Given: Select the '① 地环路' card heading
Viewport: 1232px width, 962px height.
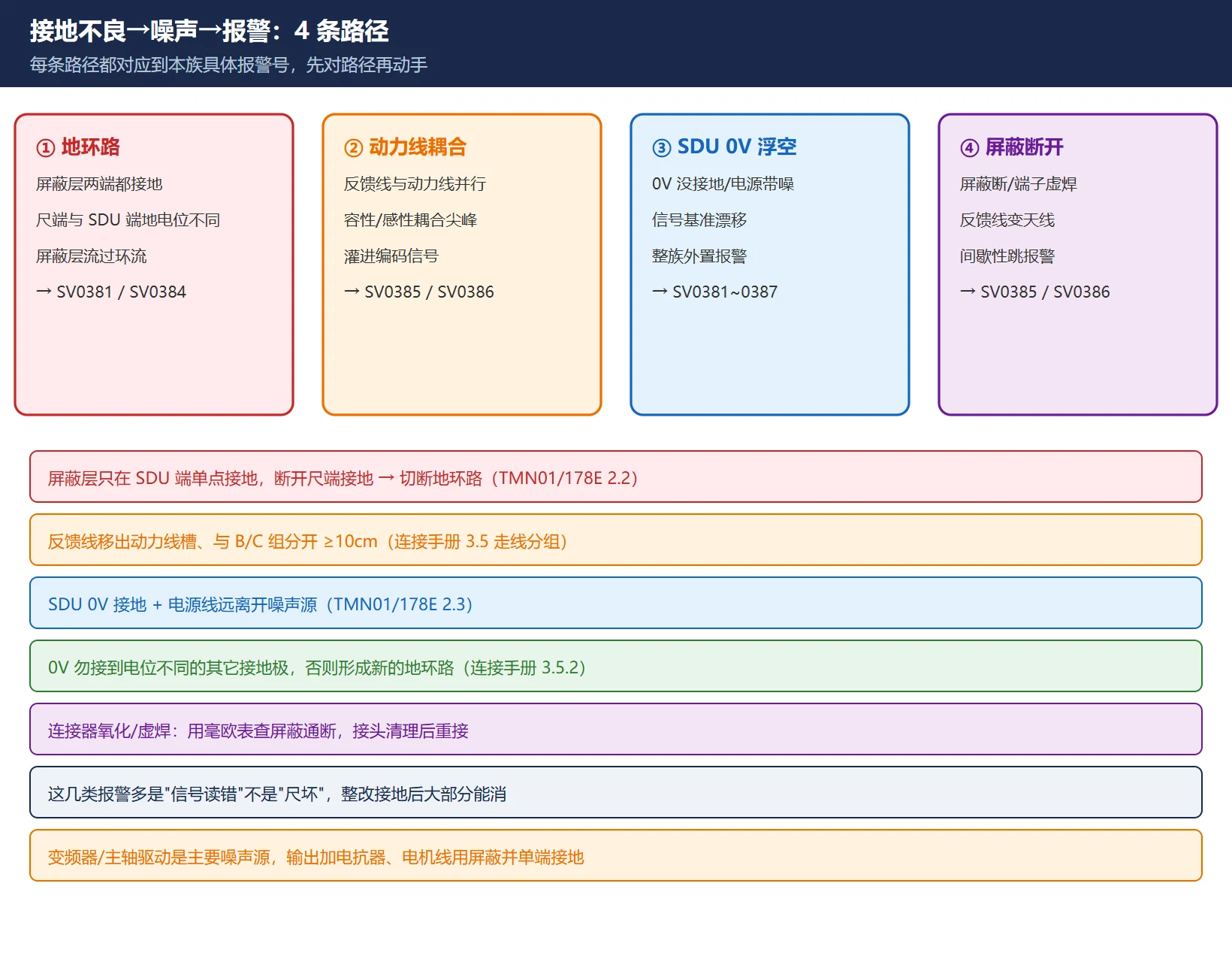Looking at the screenshot, I should (x=78, y=147).
